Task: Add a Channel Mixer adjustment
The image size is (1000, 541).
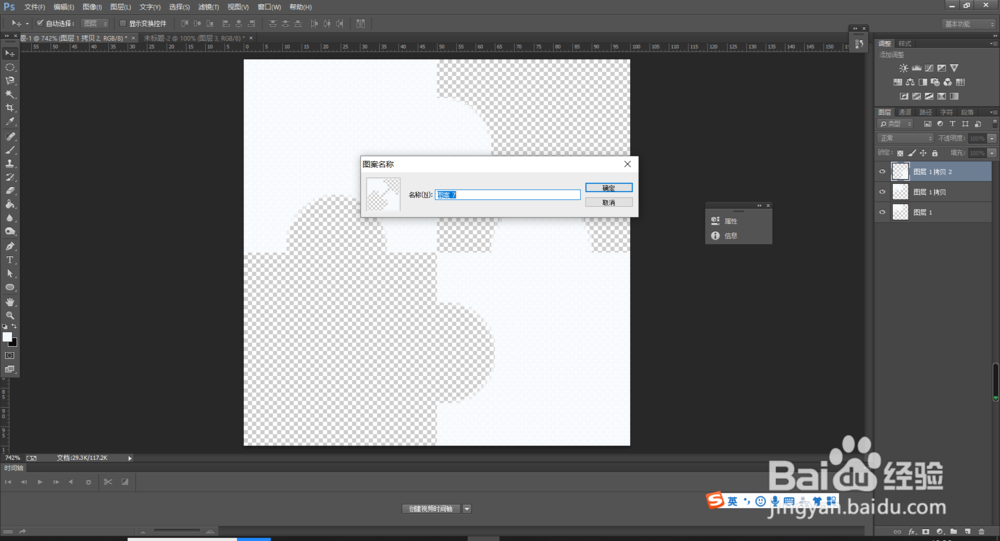Action: click(x=948, y=82)
